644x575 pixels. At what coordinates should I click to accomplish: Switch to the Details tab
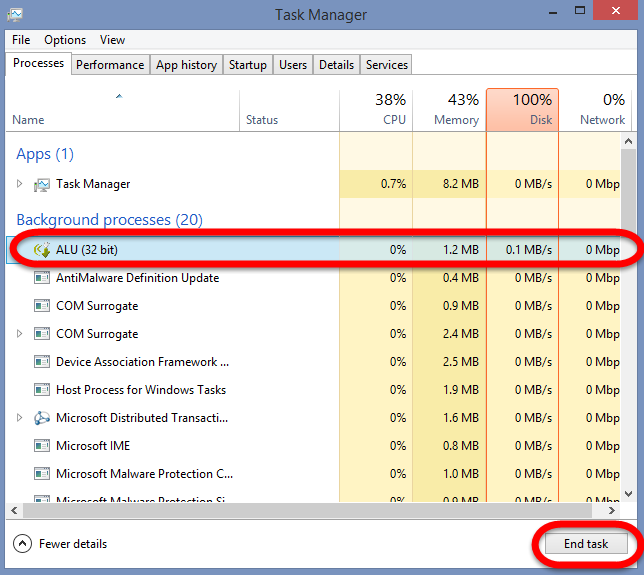click(336, 65)
